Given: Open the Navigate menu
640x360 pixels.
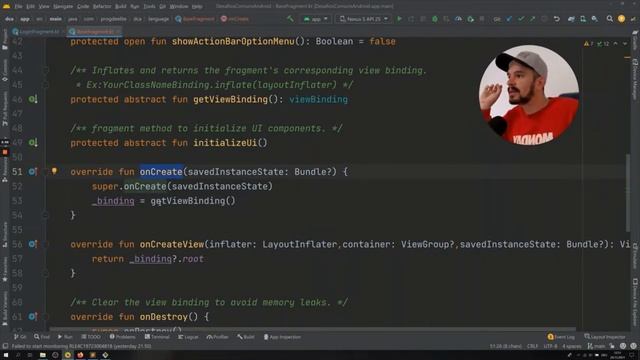Looking at the screenshot, I should [63, 7].
